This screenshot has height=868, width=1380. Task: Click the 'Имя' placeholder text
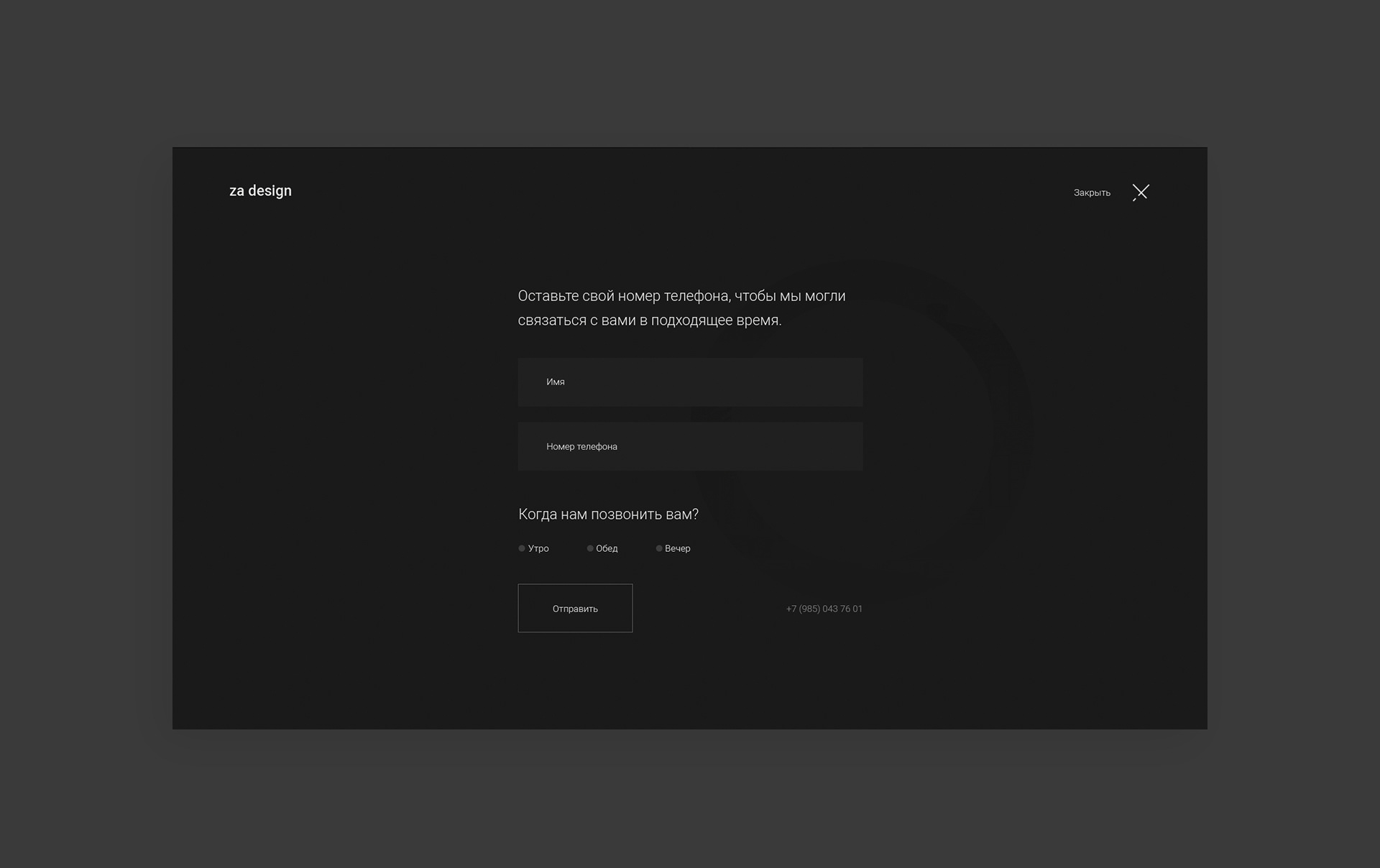555,382
